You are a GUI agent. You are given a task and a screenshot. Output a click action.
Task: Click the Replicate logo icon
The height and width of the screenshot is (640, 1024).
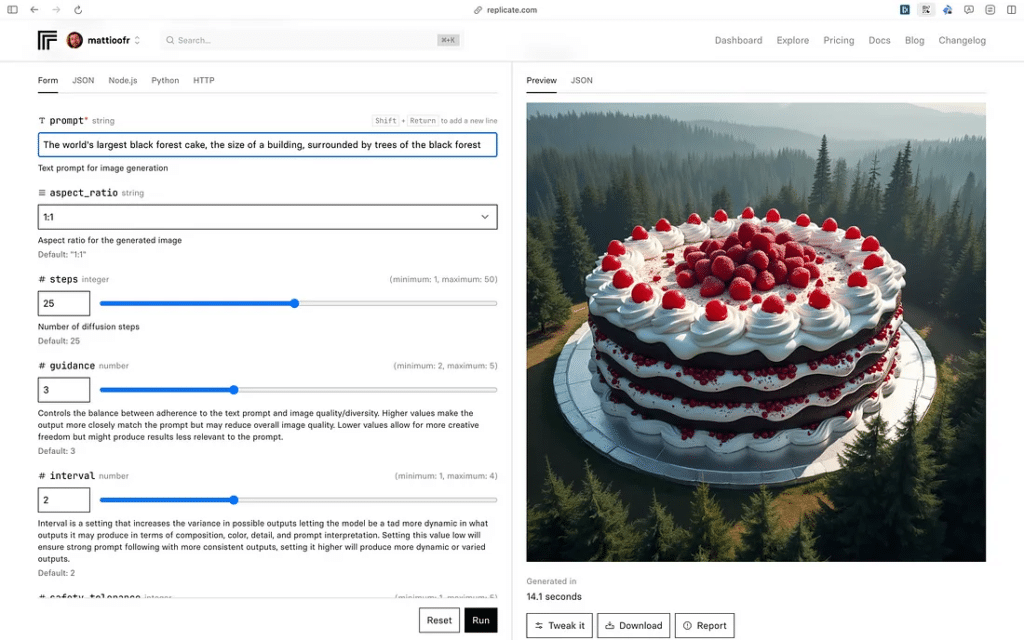(47, 40)
